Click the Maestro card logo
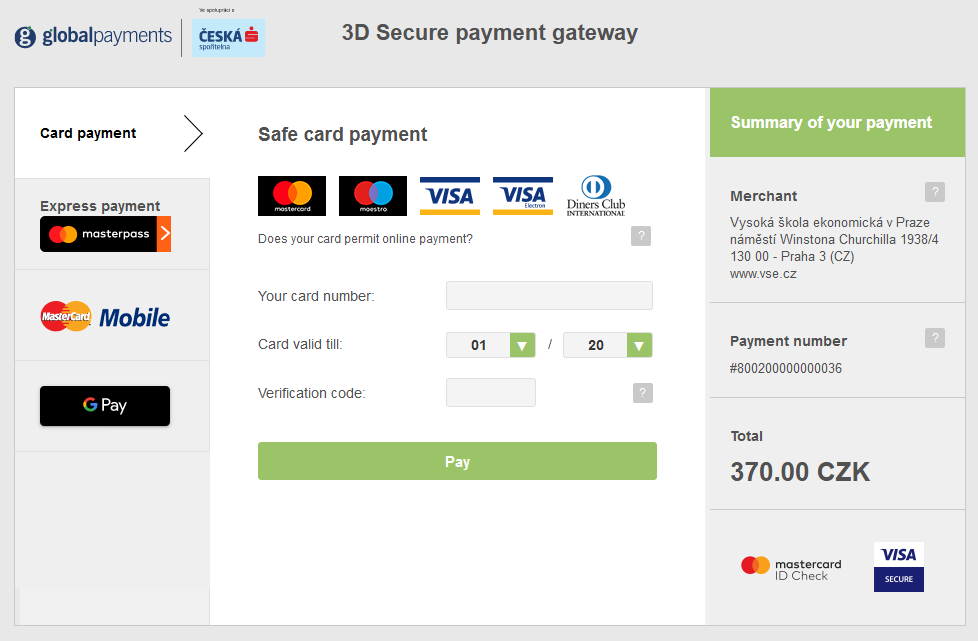 click(x=373, y=196)
